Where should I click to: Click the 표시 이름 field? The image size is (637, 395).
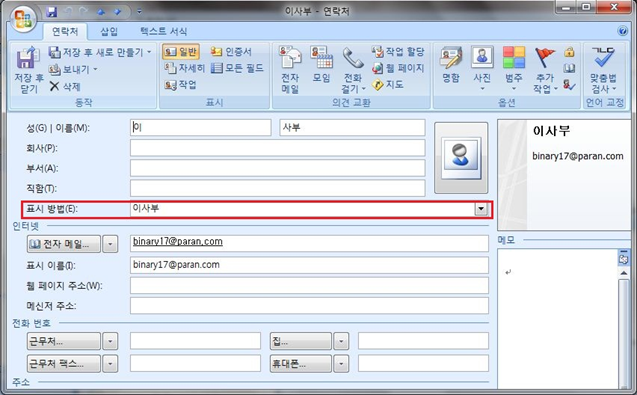(x=309, y=265)
